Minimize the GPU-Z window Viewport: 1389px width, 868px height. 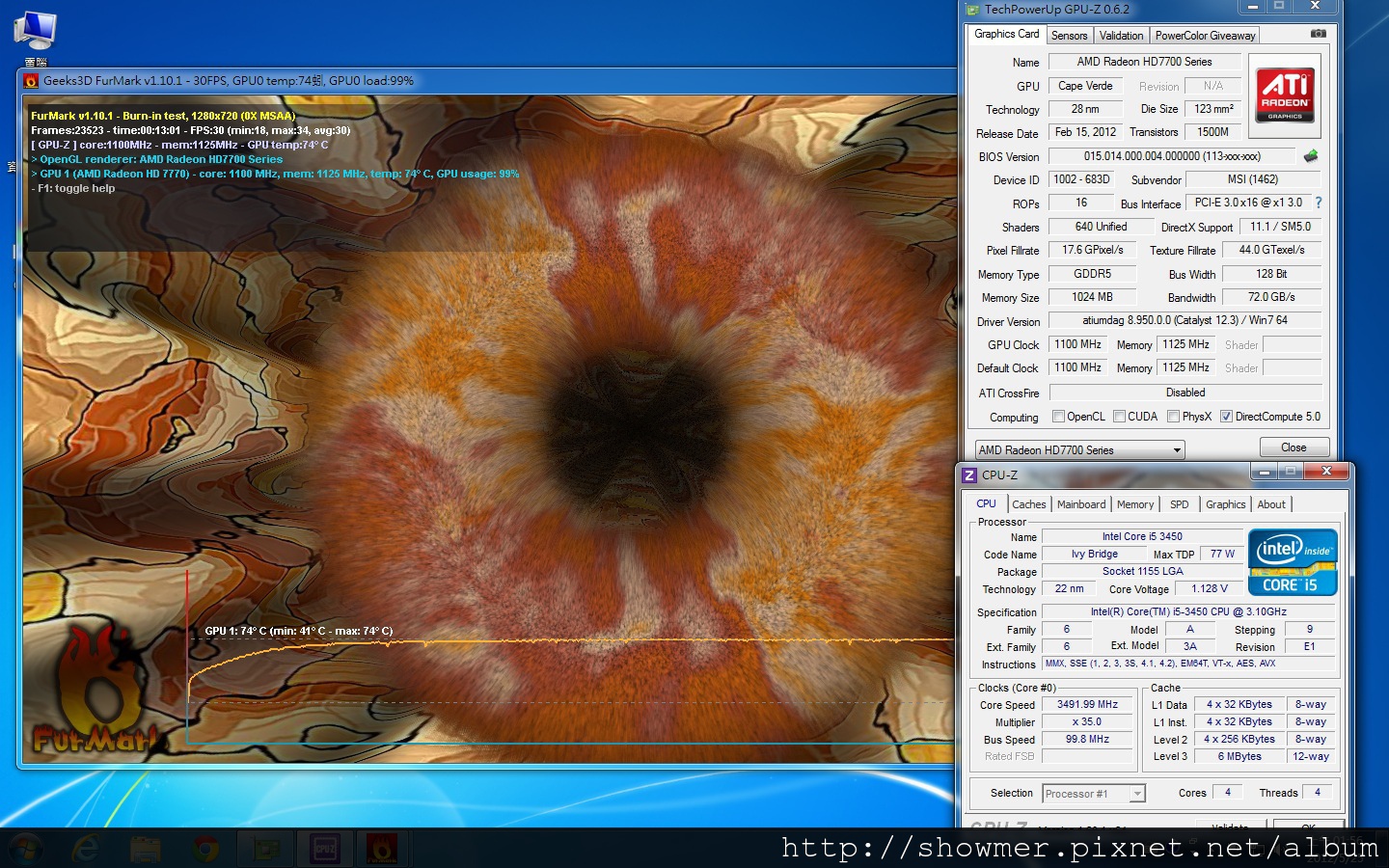click(1253, 7)
